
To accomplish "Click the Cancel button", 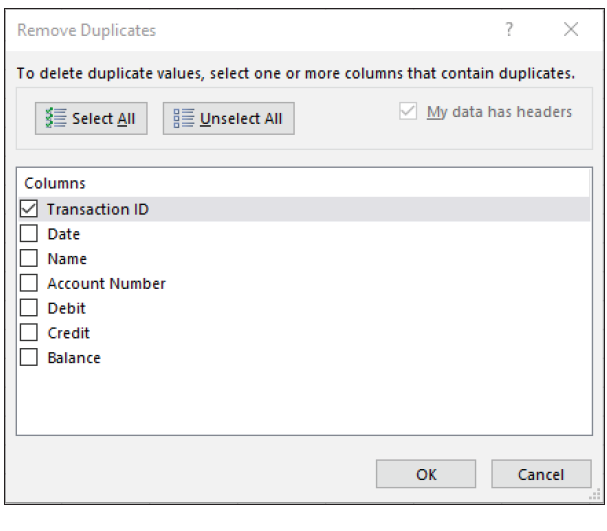I will [x=527, y=475].
